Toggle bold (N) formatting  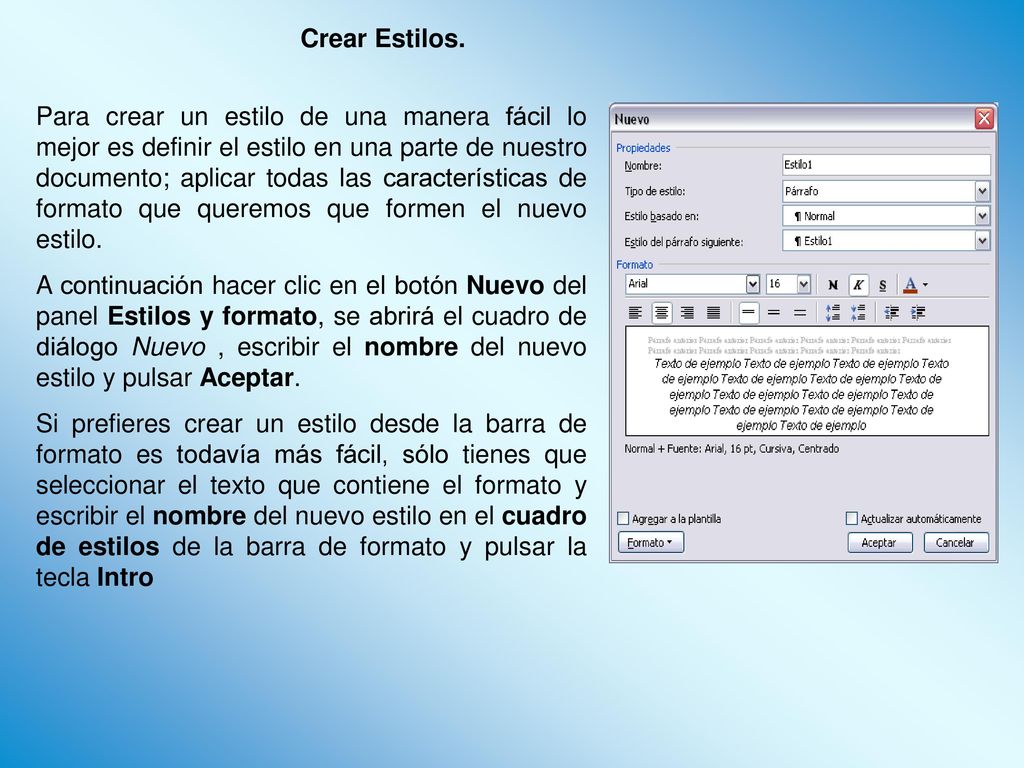pyautogui.click(x=833, y=285)
